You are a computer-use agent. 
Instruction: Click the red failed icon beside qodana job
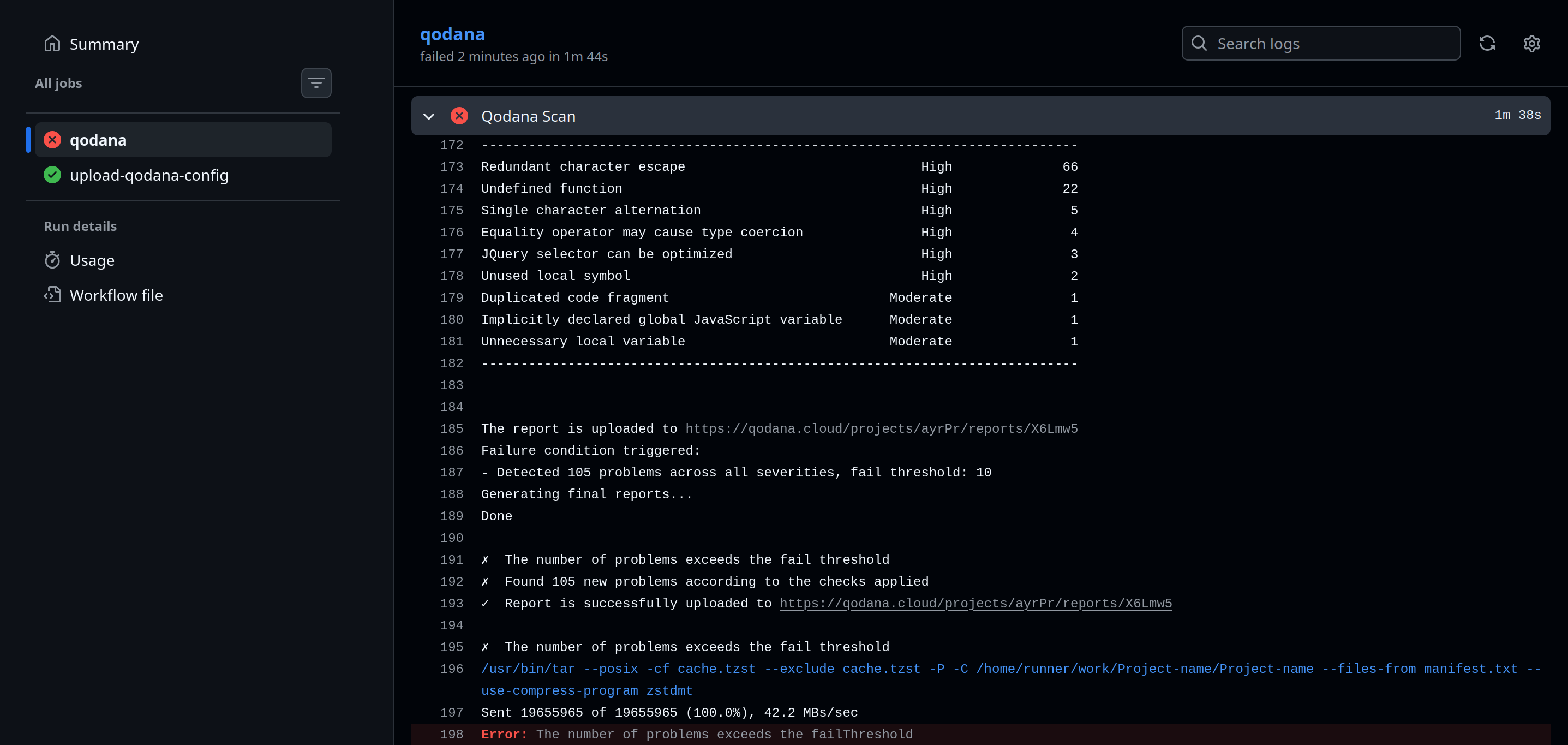[x=52, y=140]
